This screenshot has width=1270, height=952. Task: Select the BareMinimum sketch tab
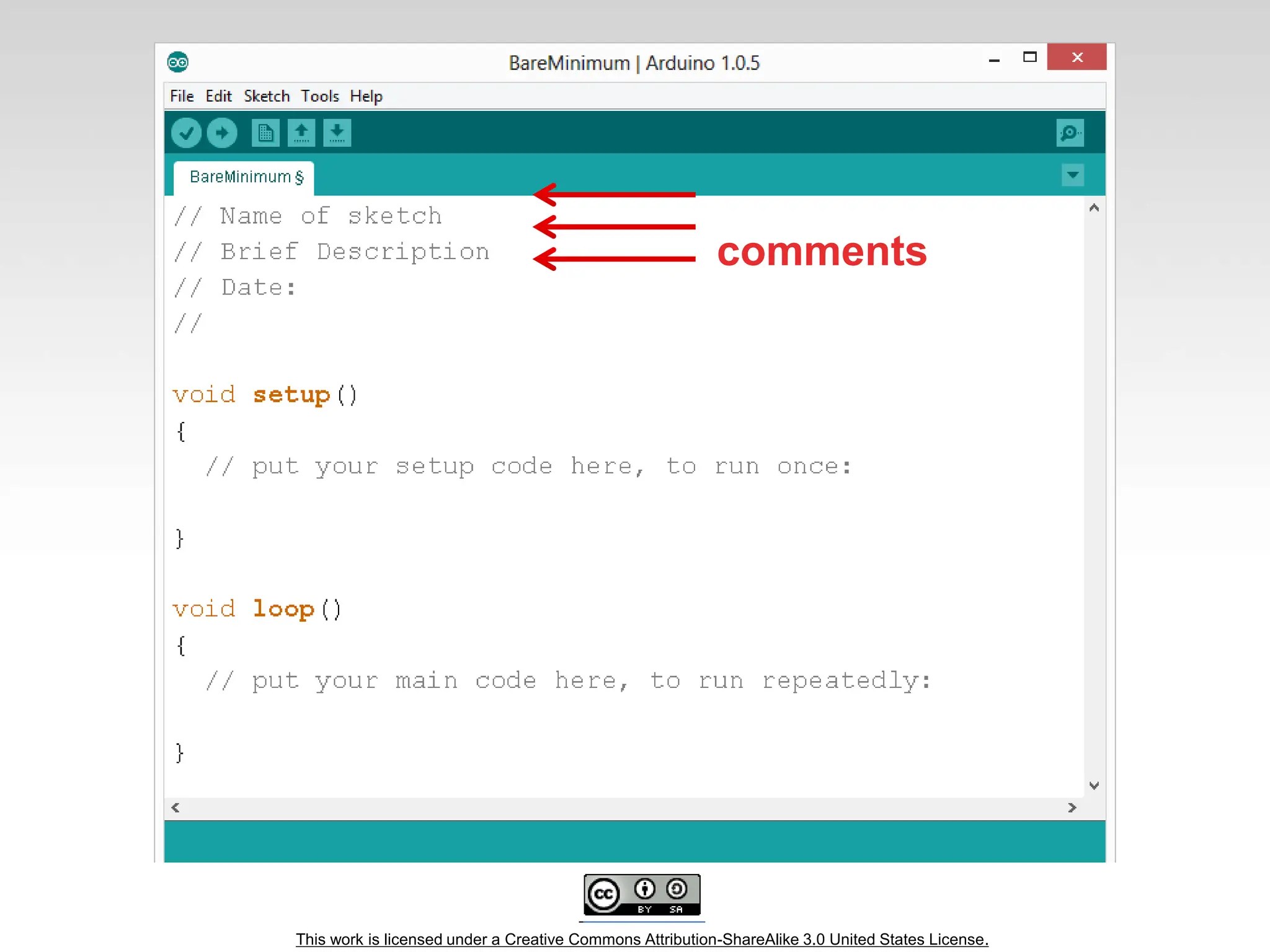(x=246, y=178)
